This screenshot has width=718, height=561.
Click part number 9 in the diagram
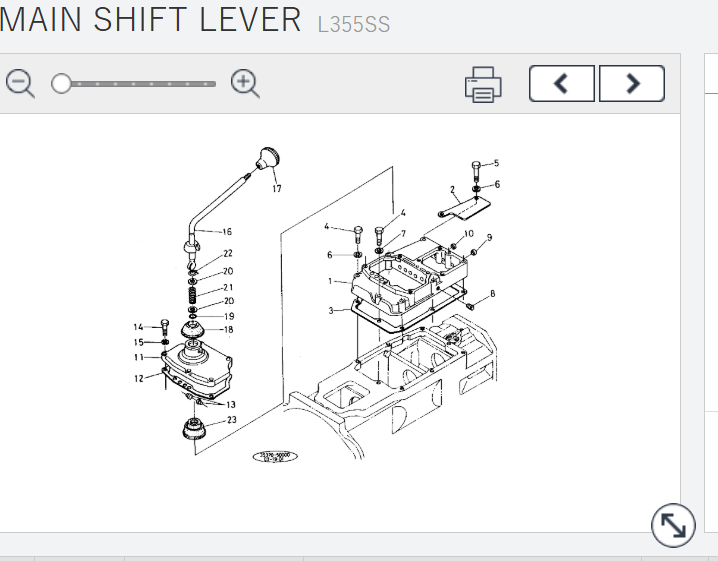click(489, 237)
